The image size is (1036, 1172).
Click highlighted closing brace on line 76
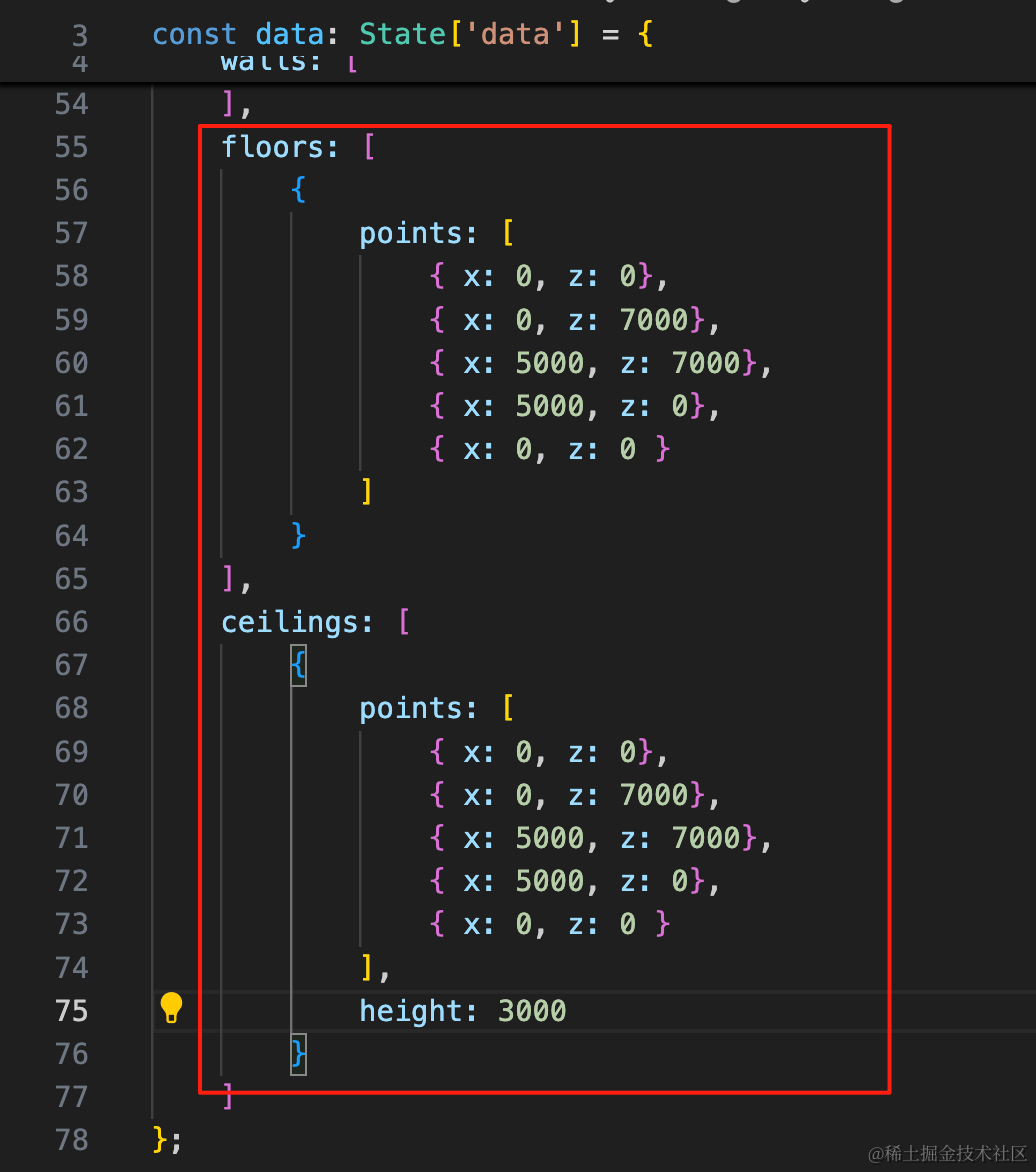point(298,1054)
